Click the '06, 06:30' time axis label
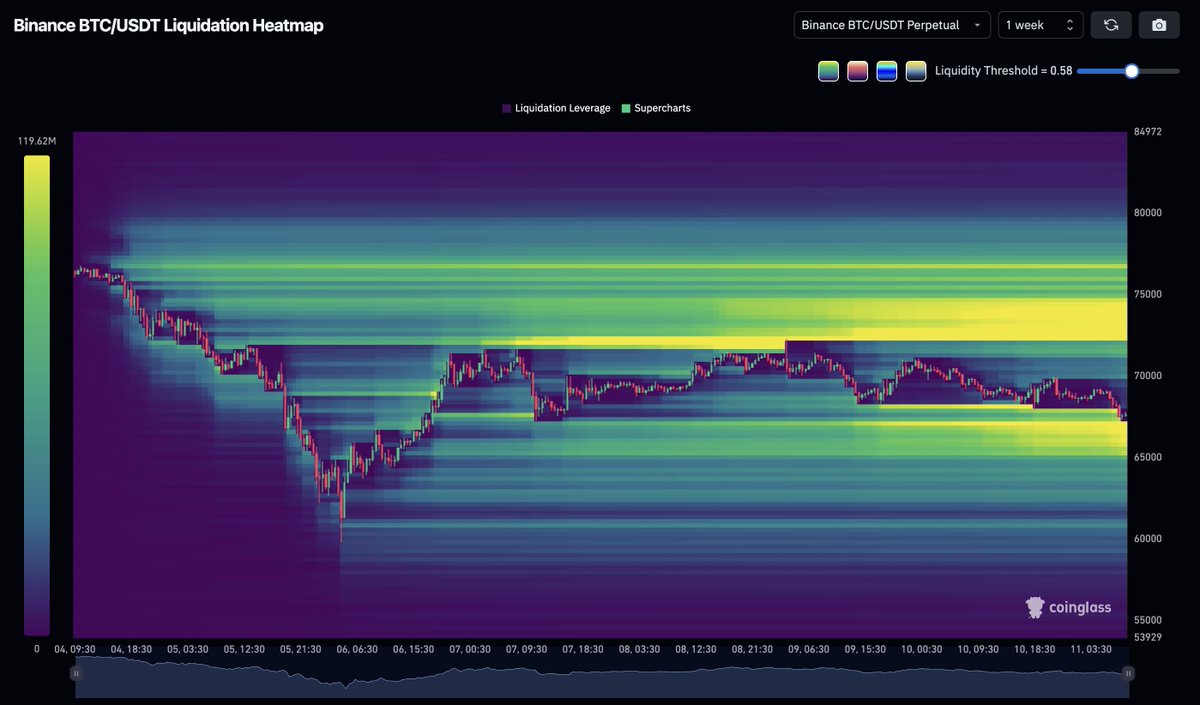The width and height of the screenshot is (1200, 705). [x=357, y=649]
